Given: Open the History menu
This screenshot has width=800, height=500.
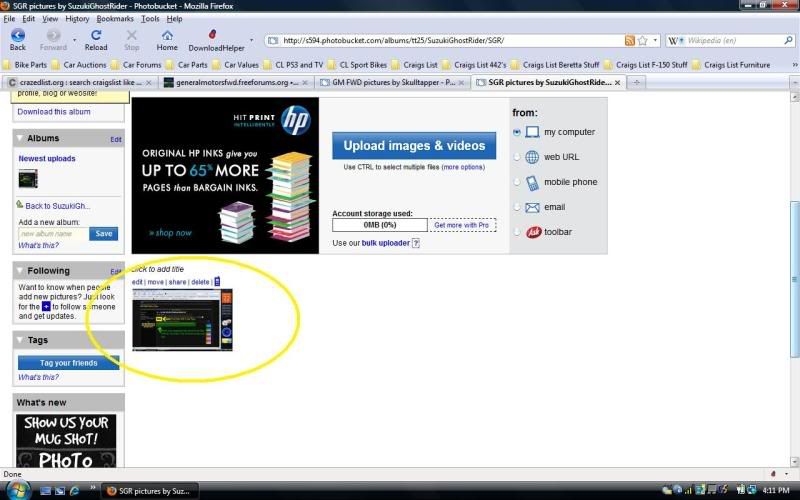Looking at the screenshot, I should pyautogui.click(x=77, y=19).
